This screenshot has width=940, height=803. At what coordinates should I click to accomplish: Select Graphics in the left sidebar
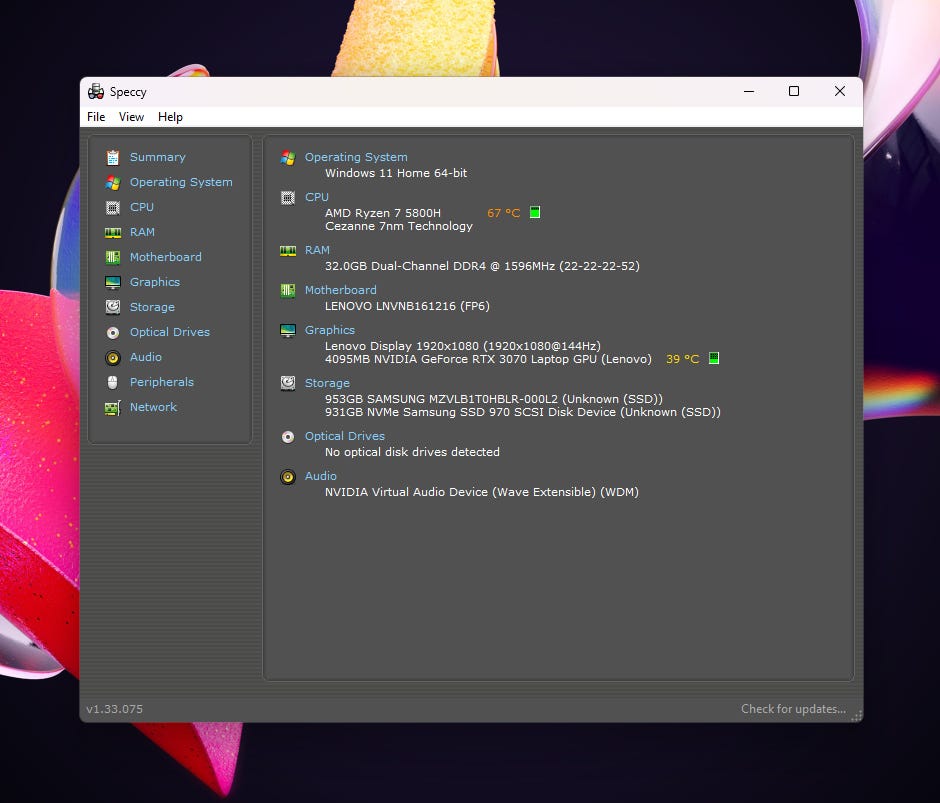point(155,282)
